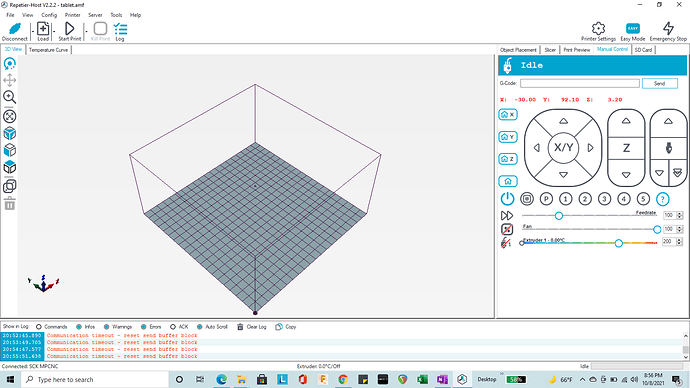The height and width of the screenshot is (388, 690).
Task: Open the Slicer tab
Action: [550, 50]
